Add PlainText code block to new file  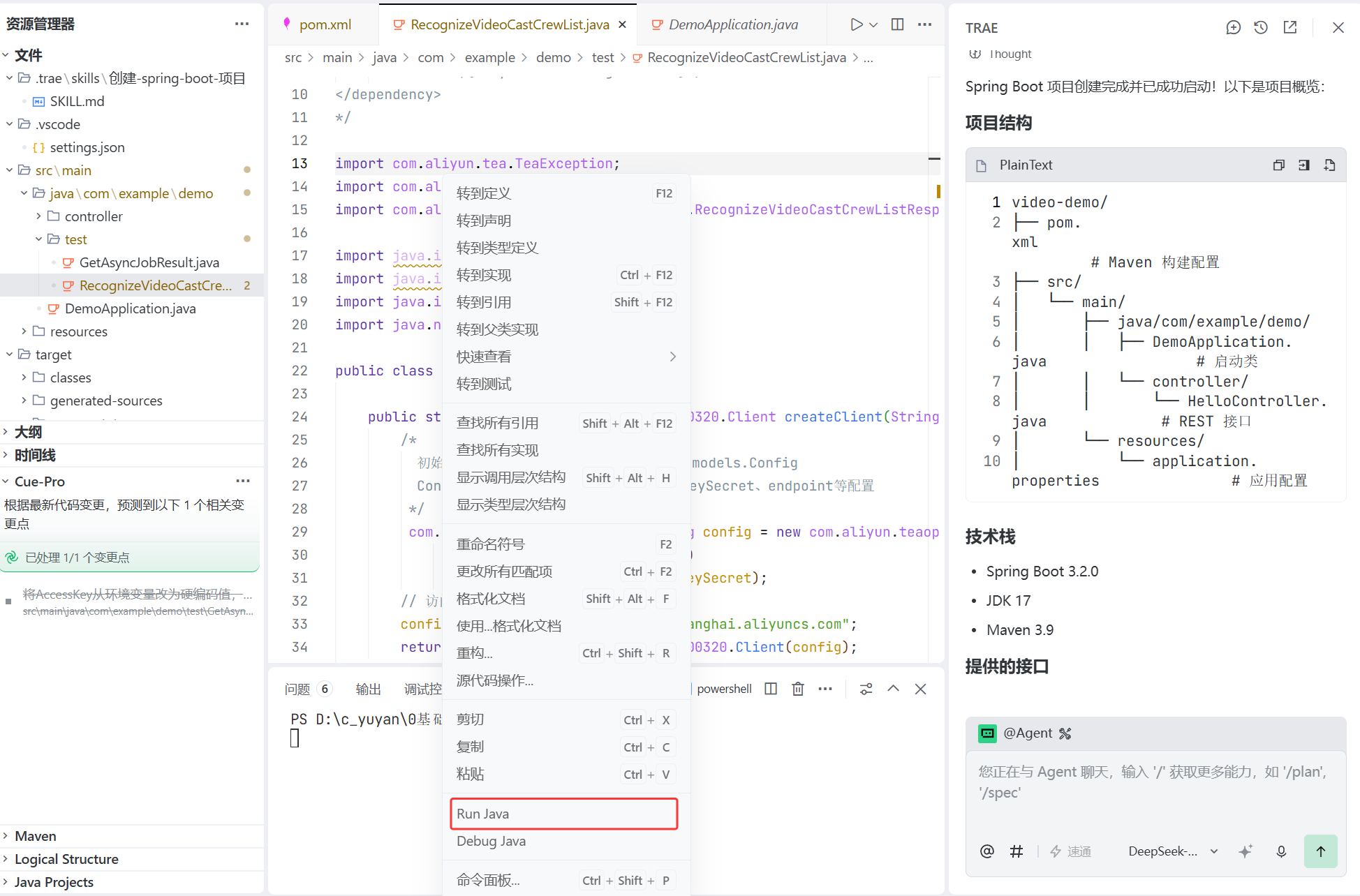click(x=1330, y=165)
